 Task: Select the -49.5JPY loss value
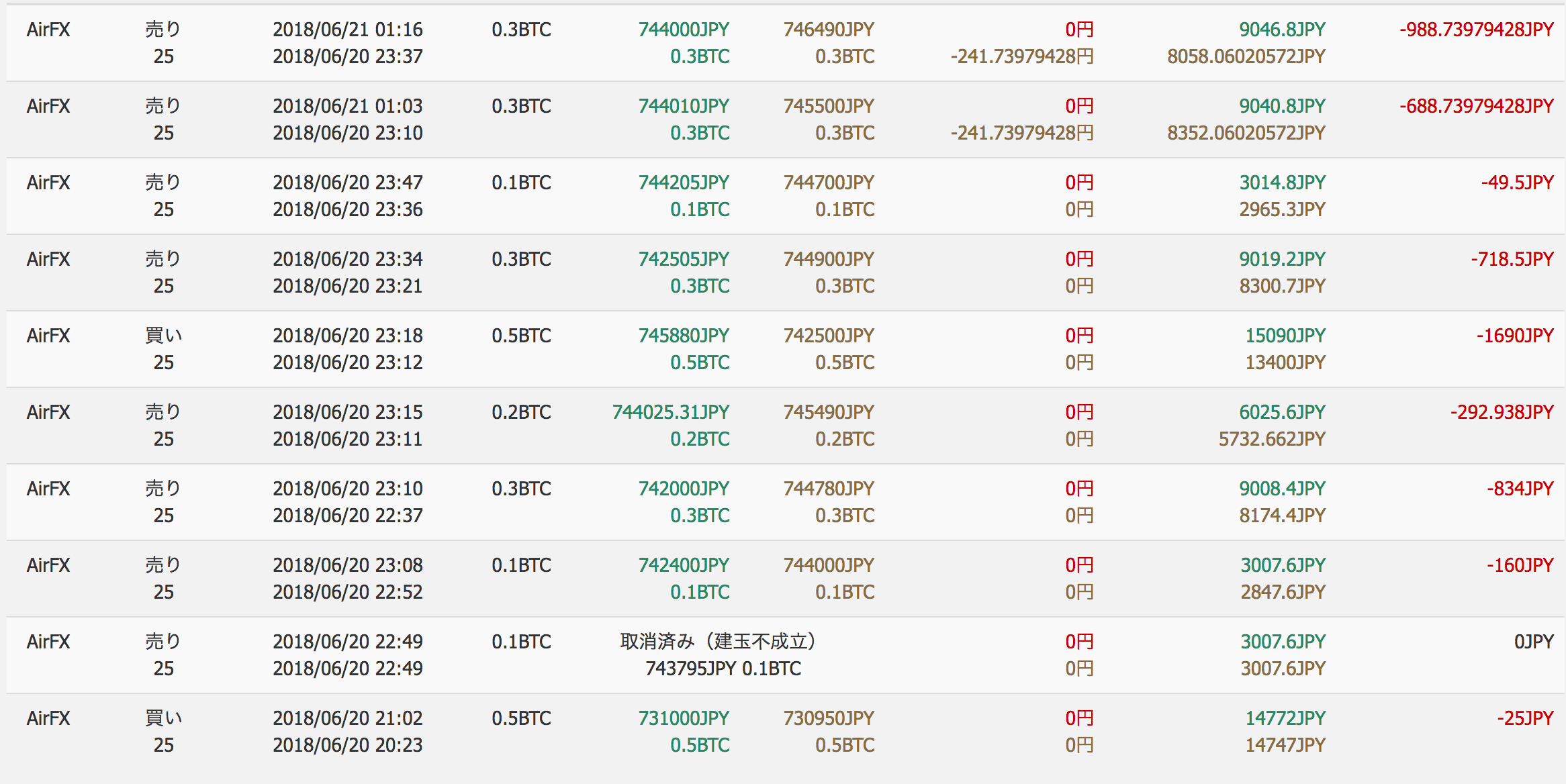pos(1518,183)
